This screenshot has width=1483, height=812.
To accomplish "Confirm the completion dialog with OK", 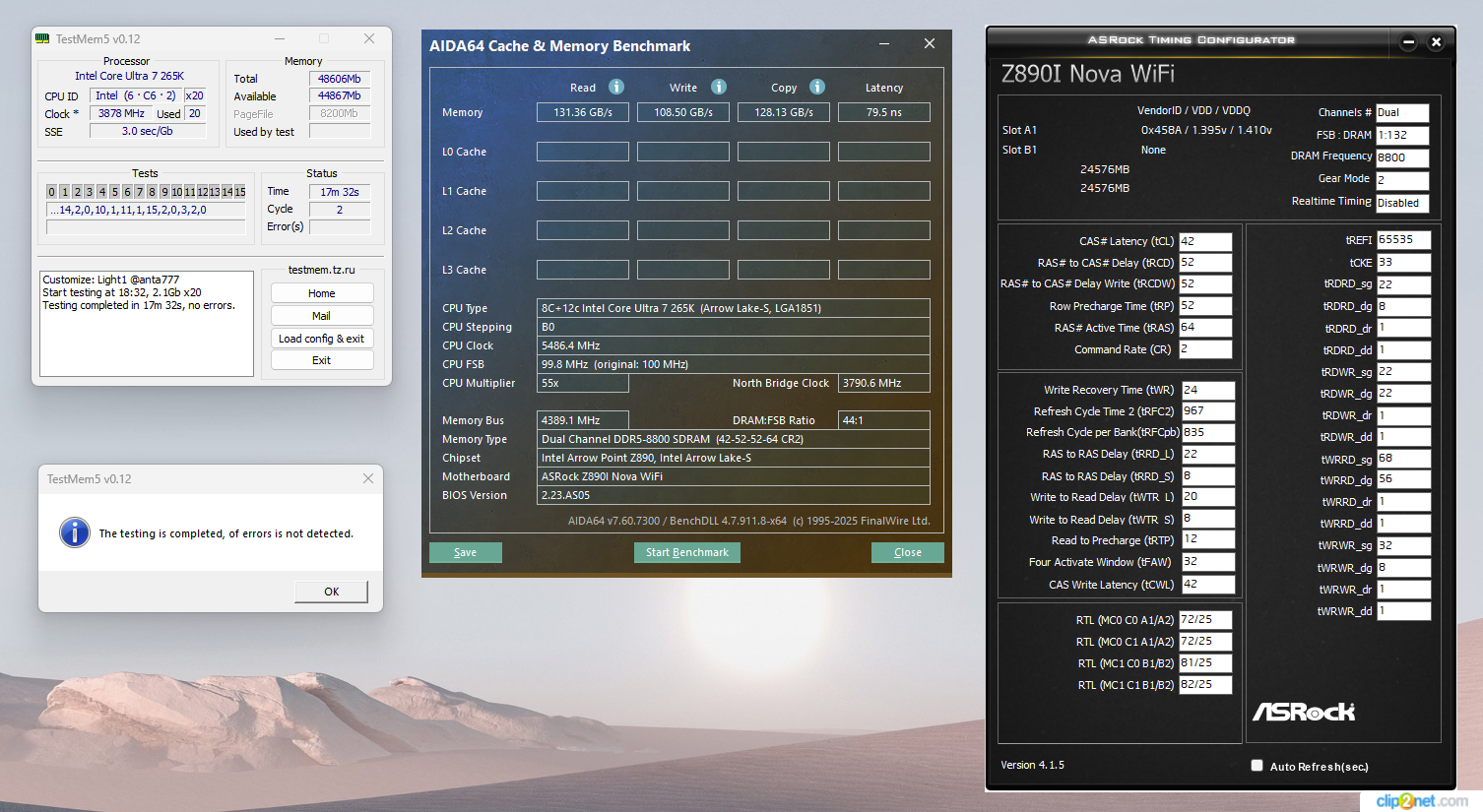I will [332, 592].
